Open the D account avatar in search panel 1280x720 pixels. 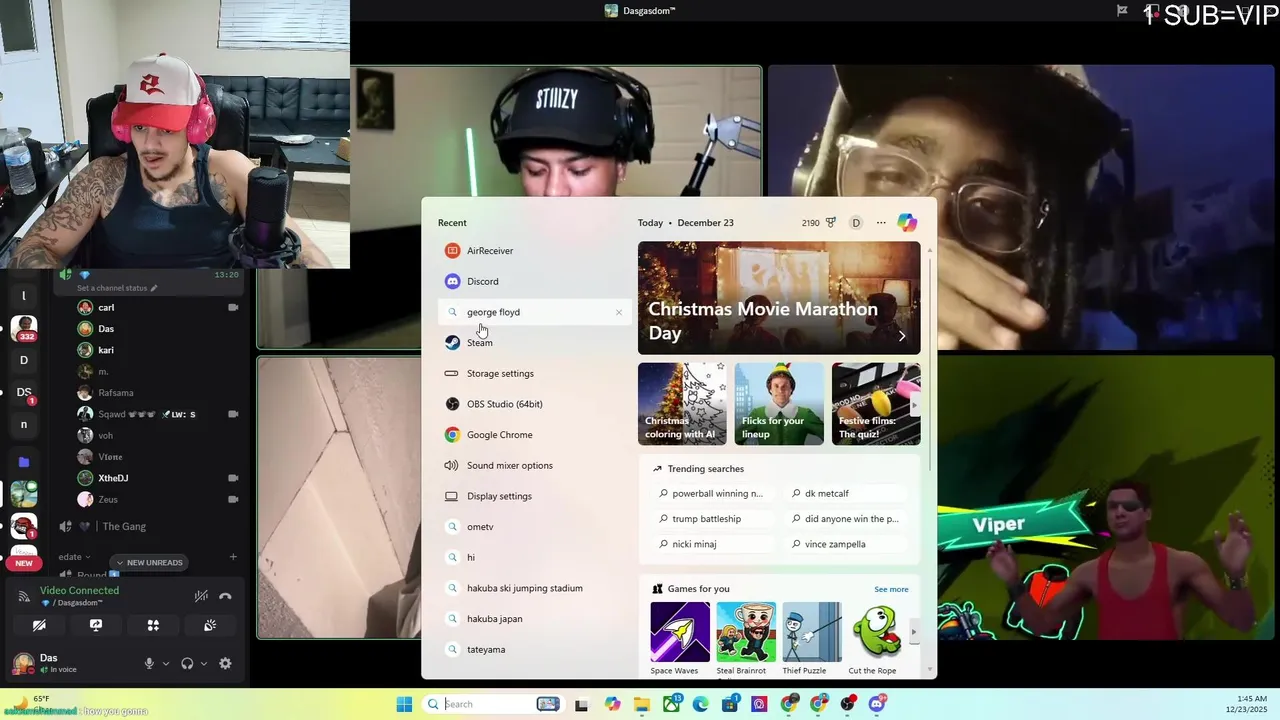pos(856,223)
